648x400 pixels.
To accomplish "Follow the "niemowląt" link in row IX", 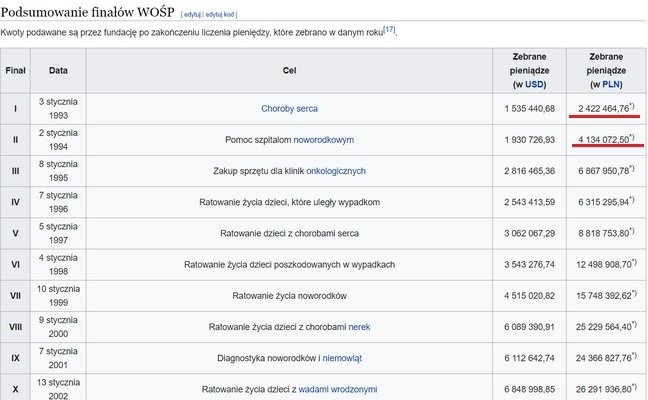I will tap(341, 358).
